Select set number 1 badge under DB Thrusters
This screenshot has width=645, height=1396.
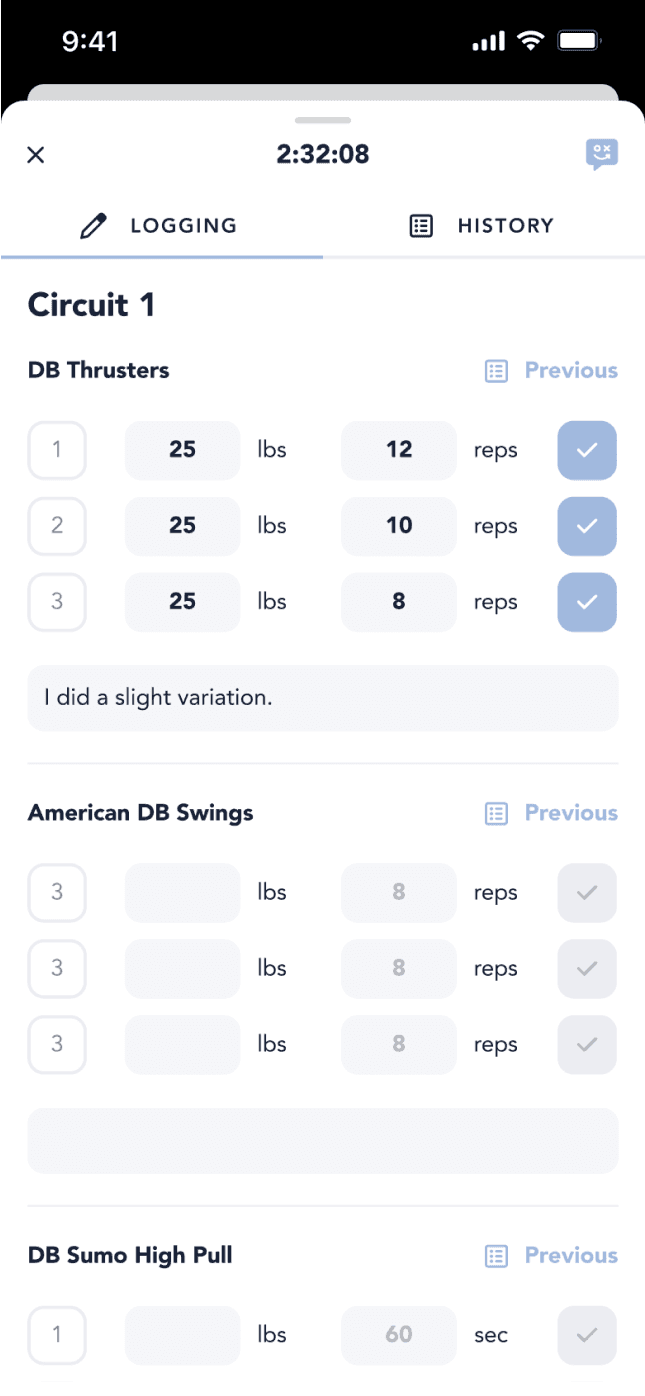click(x=57, y=451)
